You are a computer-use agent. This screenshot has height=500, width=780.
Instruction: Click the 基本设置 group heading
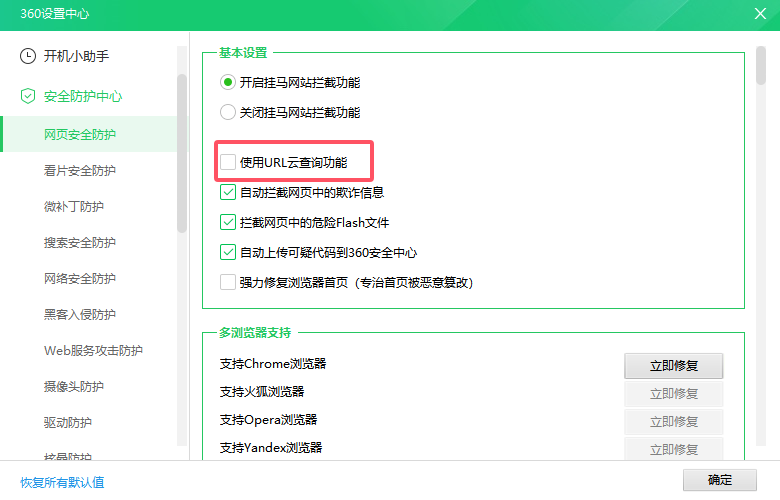pos(243,52)
